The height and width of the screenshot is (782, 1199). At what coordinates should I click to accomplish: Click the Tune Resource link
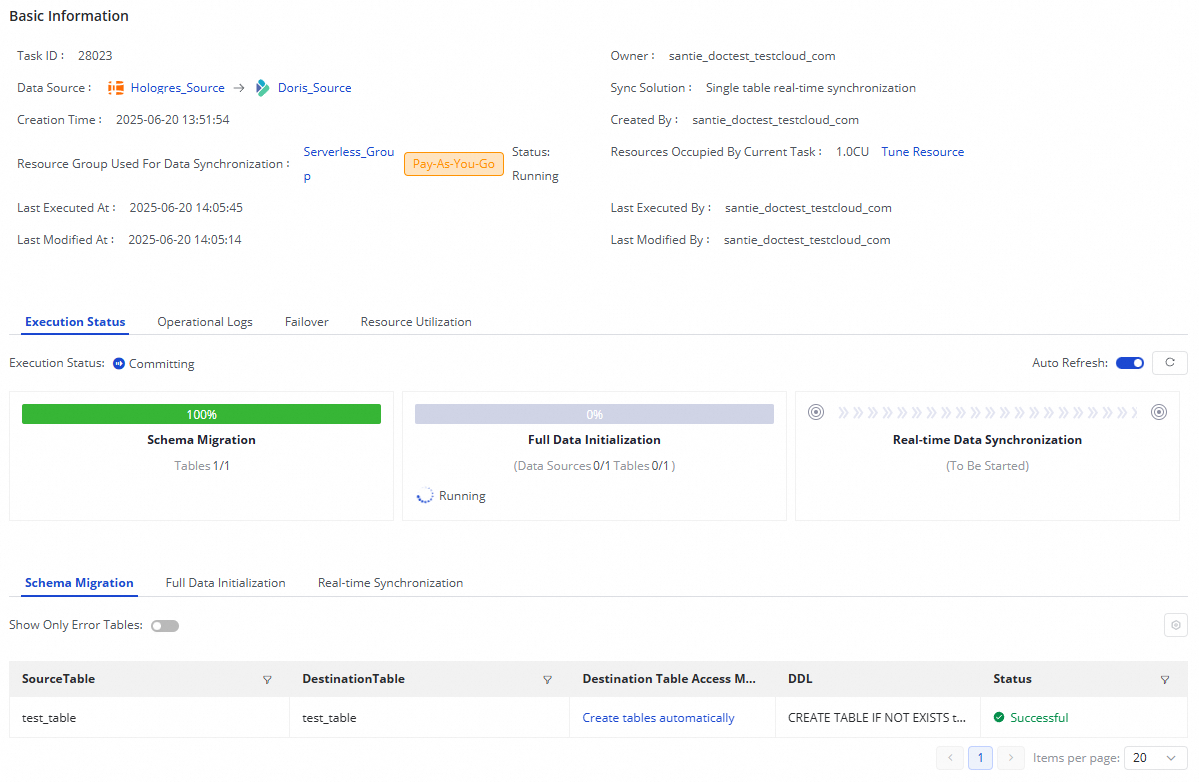click(x=922, y=152)
